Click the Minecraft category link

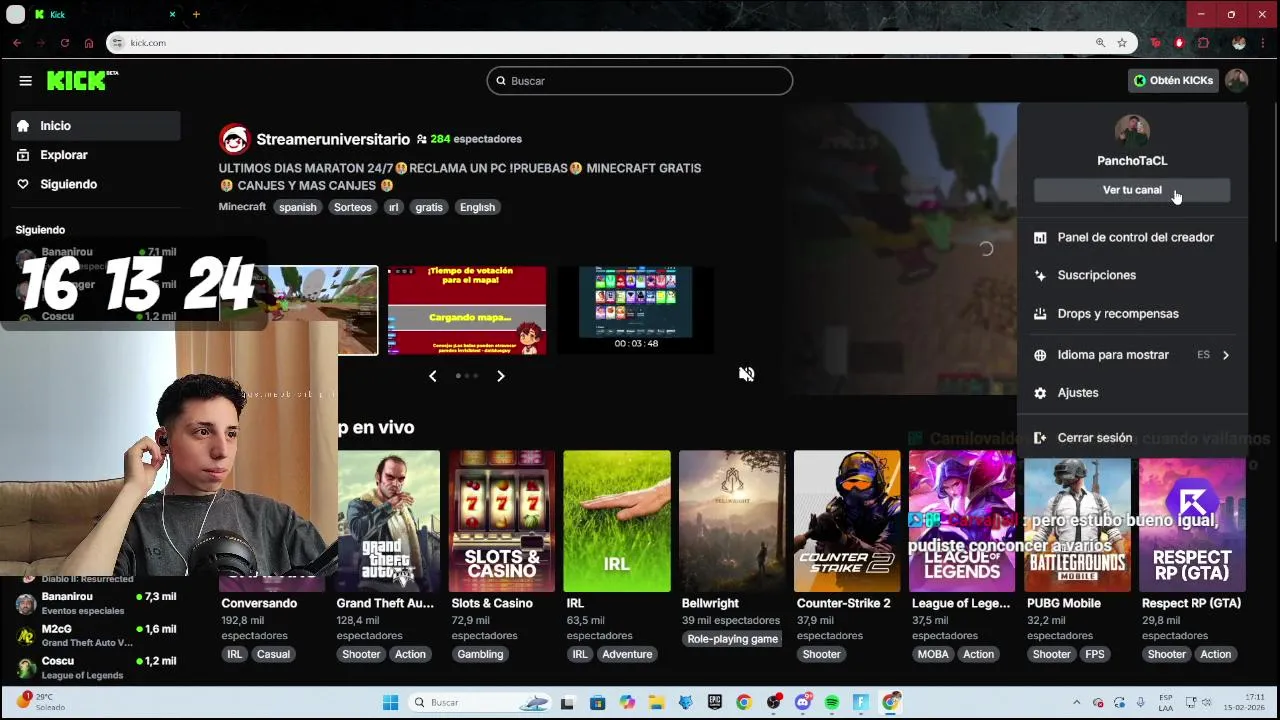click(242, 207)
